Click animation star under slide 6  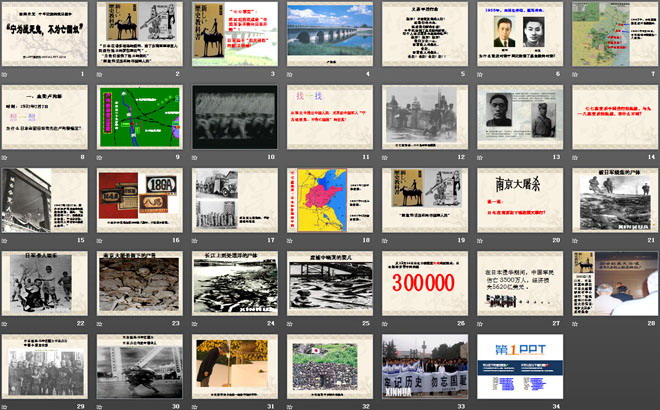click(x=480, y=74)
